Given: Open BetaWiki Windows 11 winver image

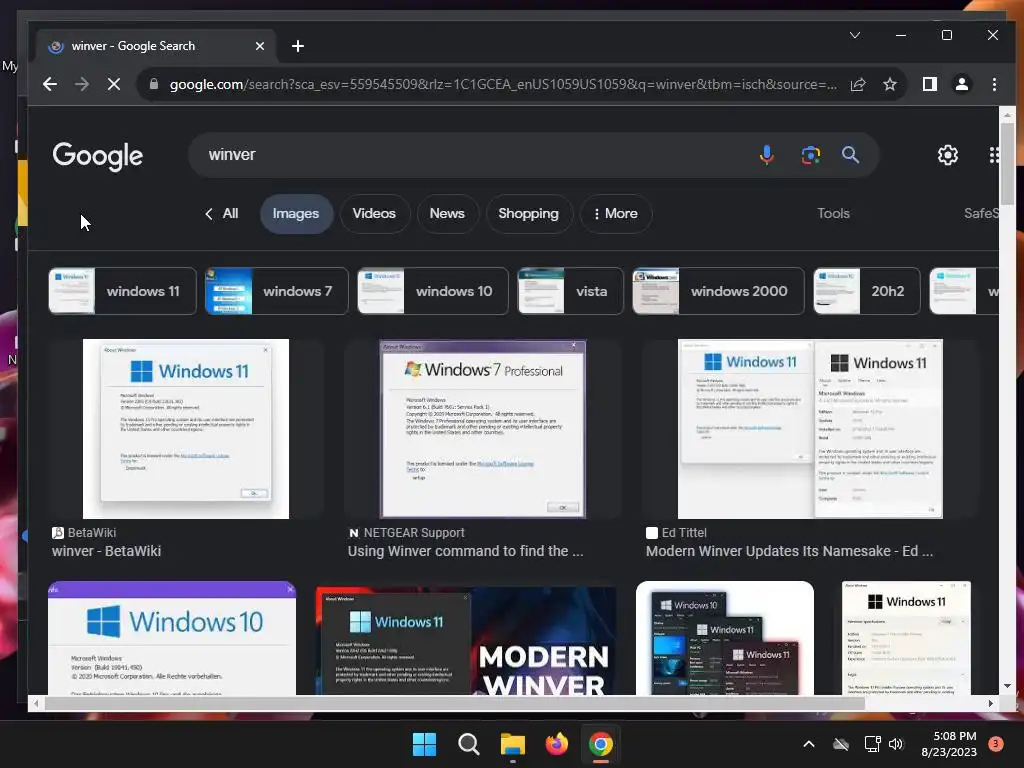Looking at the screenshot, I should (185, 429).
